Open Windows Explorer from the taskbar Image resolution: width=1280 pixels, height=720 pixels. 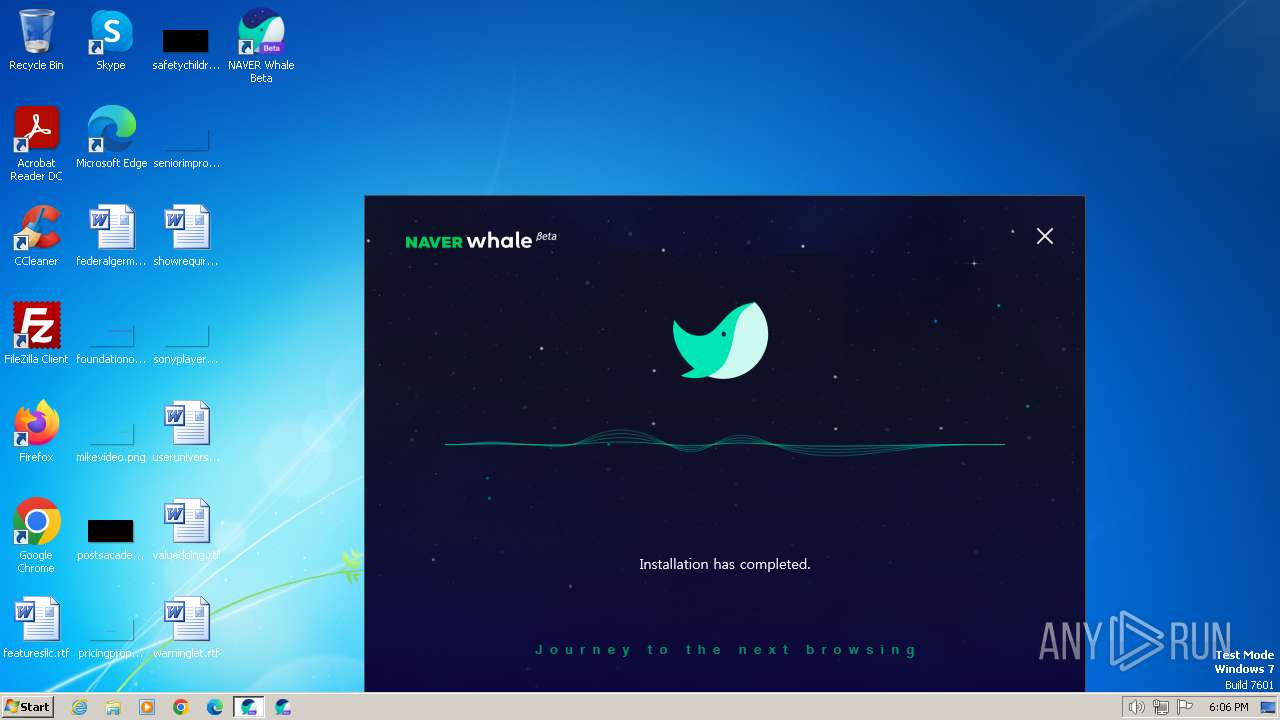113,707
